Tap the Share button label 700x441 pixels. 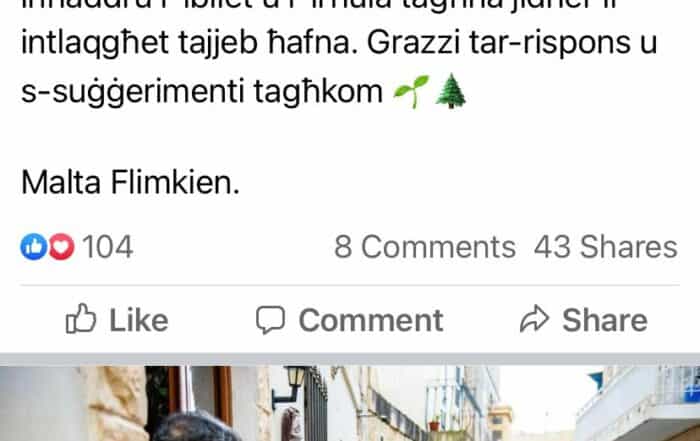(604, 320)
